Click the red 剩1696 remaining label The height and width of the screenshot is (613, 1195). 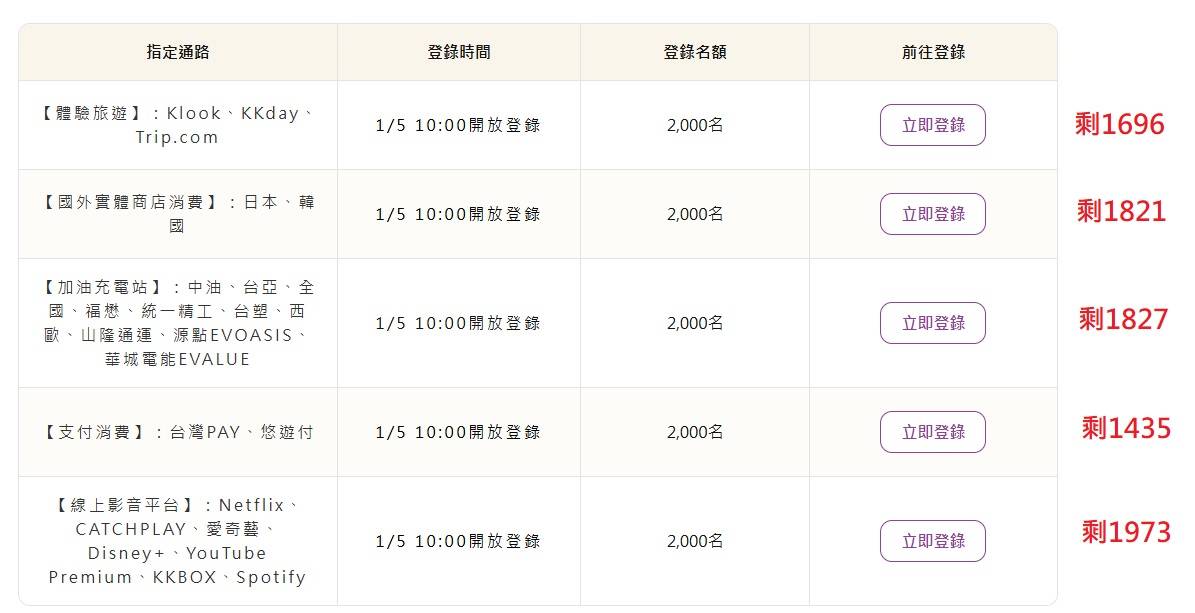click(1120, 125)
